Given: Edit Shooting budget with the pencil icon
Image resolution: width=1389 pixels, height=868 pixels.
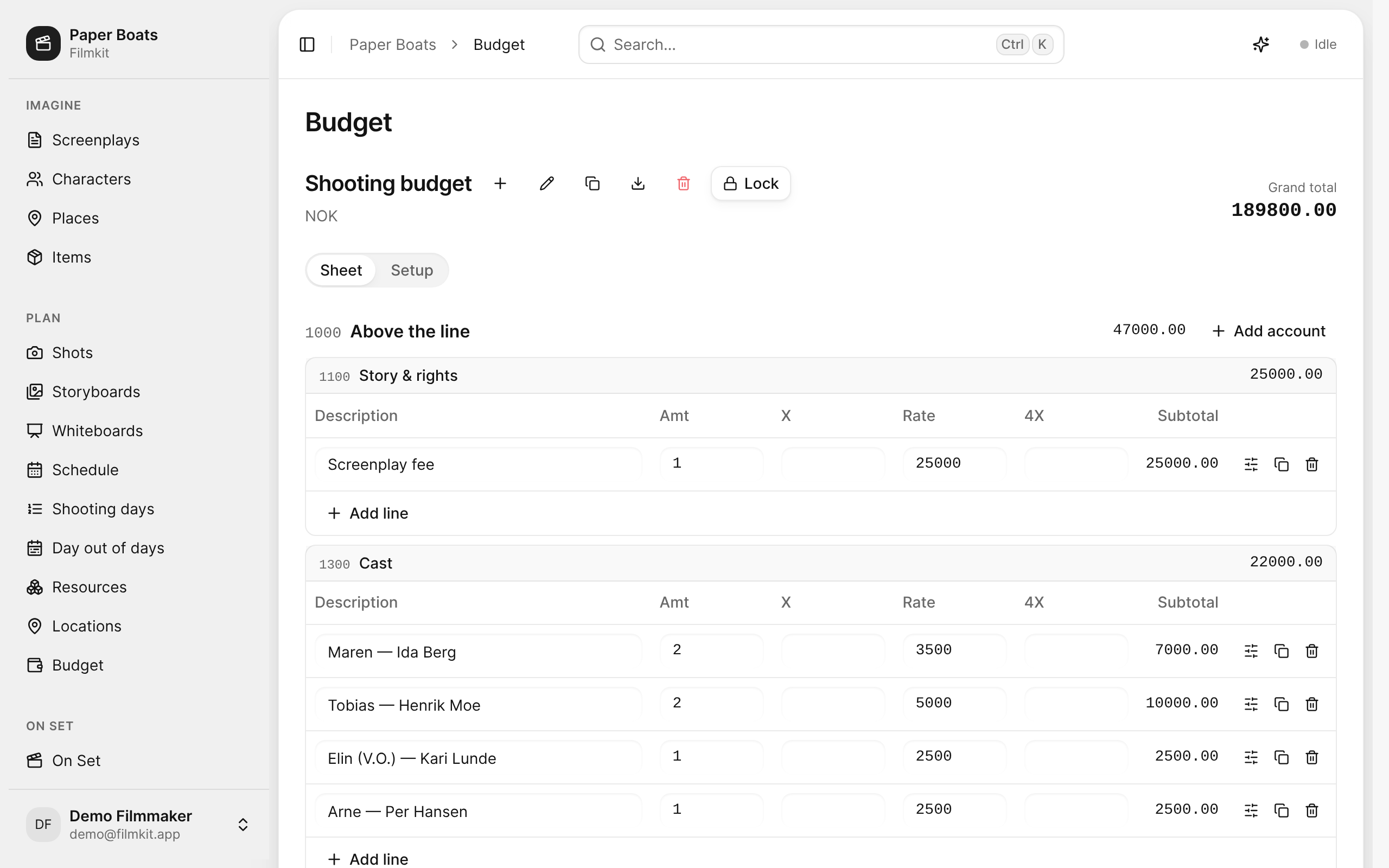Looking at the screenshot, I should (546, 184).
